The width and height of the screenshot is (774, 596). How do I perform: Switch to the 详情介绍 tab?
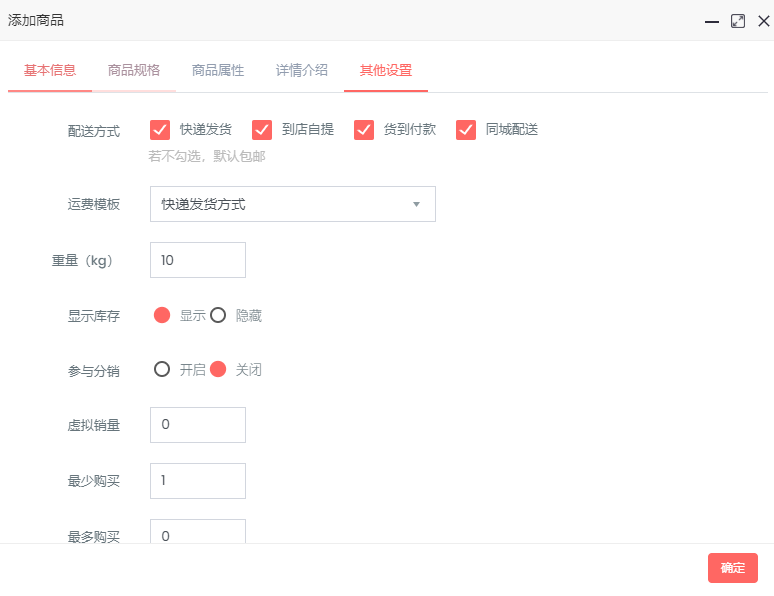(302, 71)
